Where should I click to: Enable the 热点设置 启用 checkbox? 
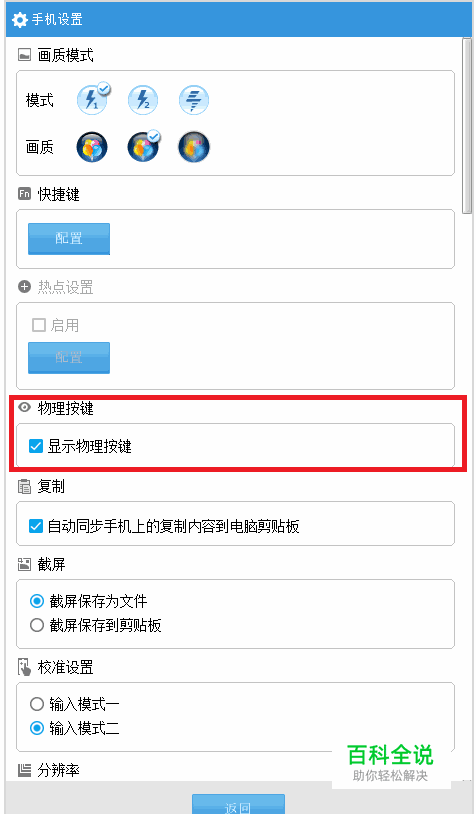coord(39,325)
